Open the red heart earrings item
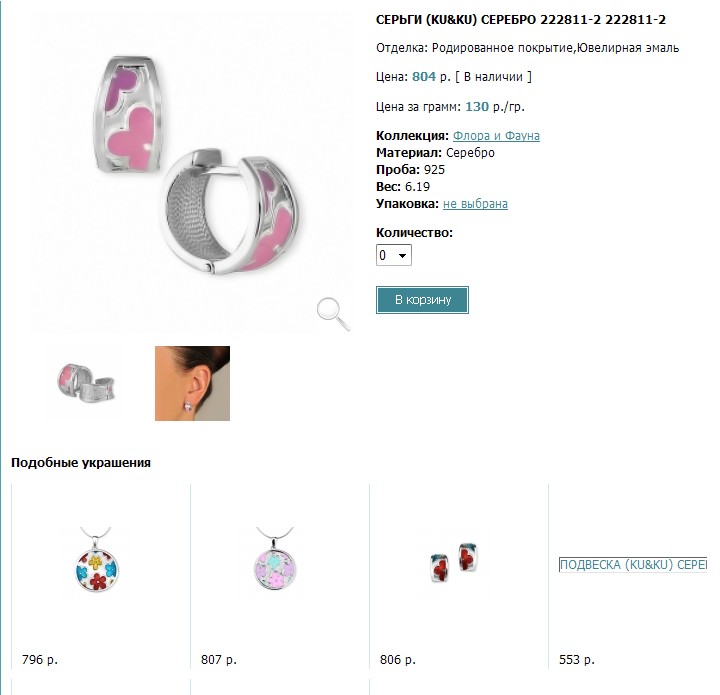Screen dimensions: 720x695 click(x=454, y=562)
